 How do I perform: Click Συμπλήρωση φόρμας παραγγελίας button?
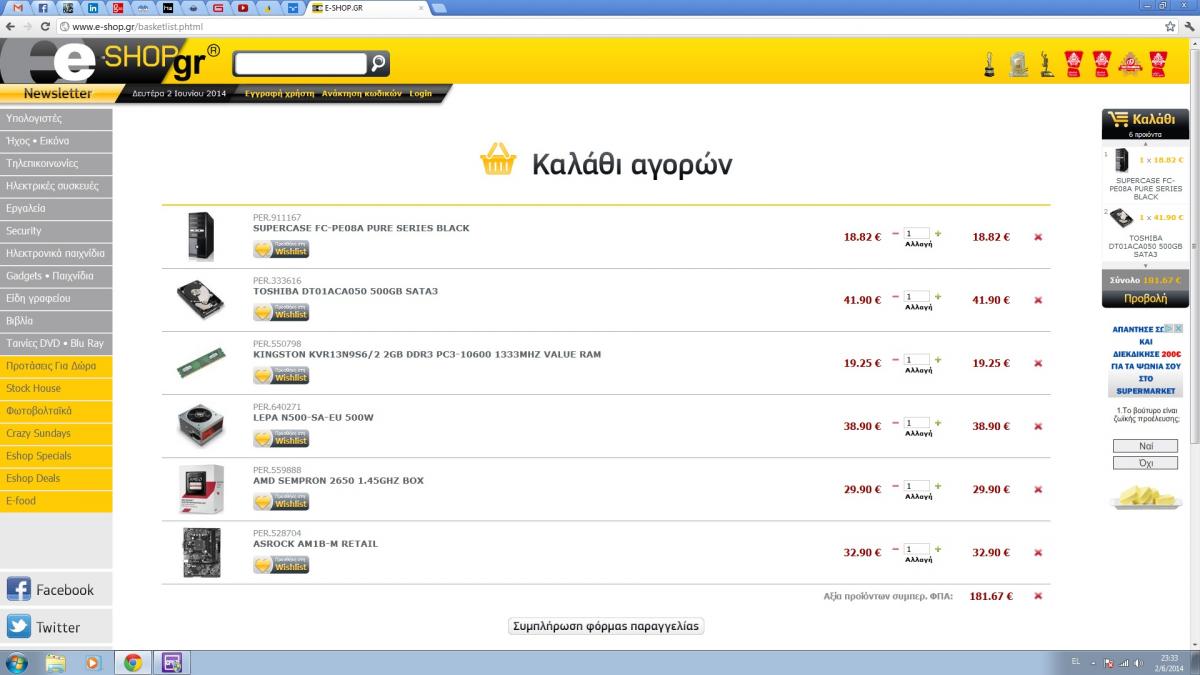[606, 626]
